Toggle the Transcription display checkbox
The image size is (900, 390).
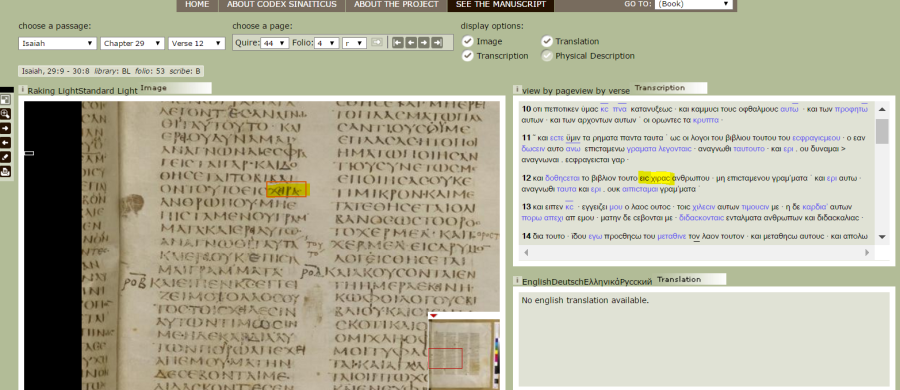tap(468, 56)
